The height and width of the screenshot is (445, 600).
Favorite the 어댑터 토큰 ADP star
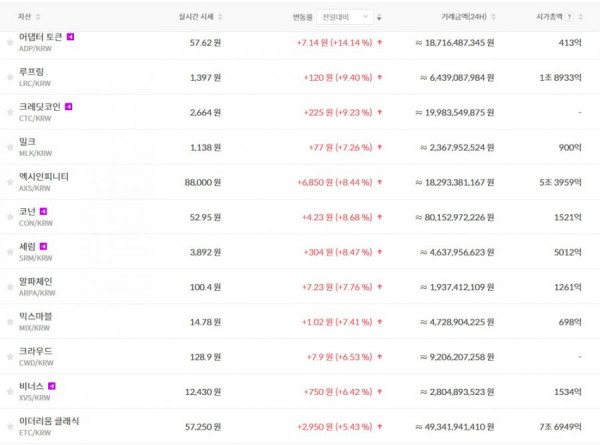pyautogui.click(x=10, y=42)
